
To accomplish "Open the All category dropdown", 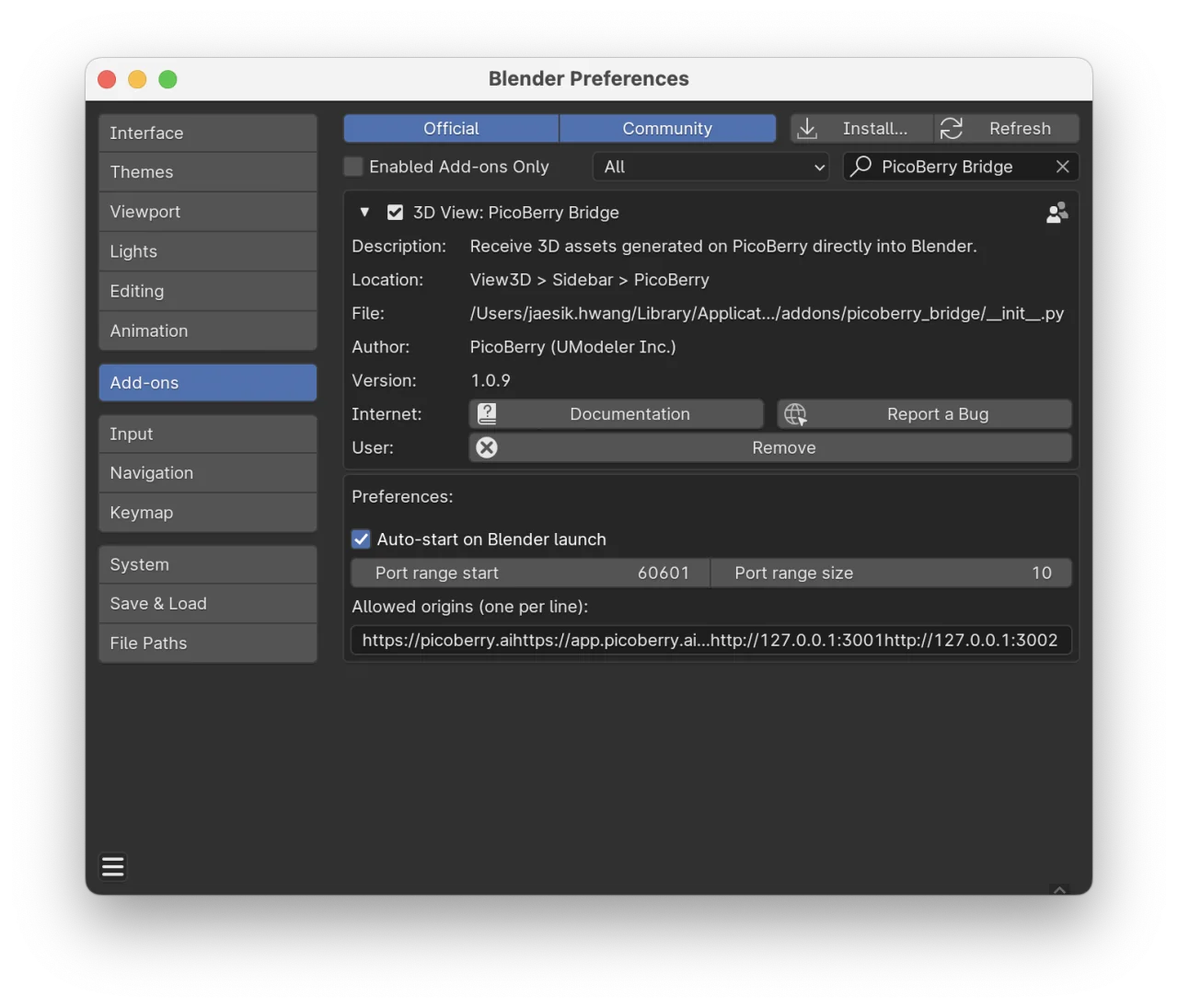I will [710, 167].
